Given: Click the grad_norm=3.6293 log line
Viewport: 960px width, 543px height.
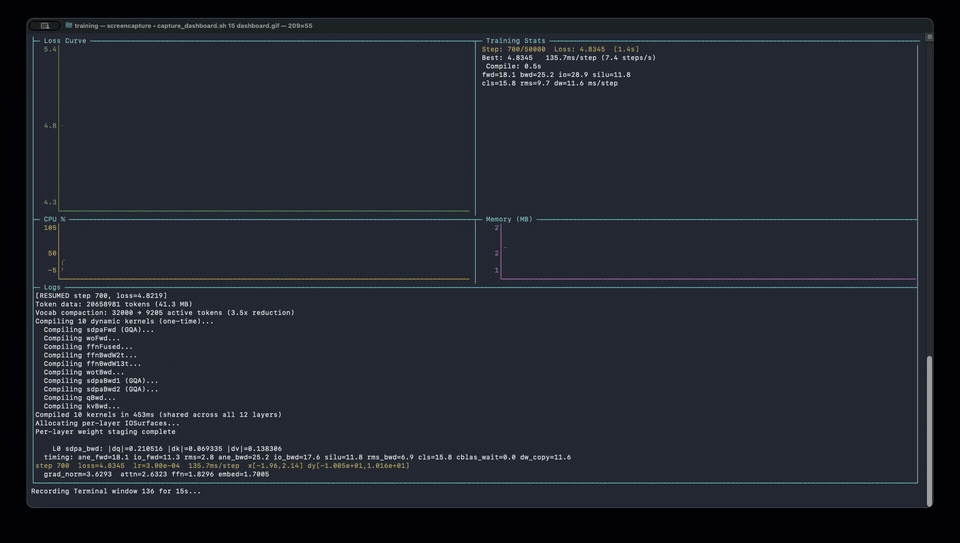Looking at the screenshot, I should pyautogui.click(x=156, y=474).
